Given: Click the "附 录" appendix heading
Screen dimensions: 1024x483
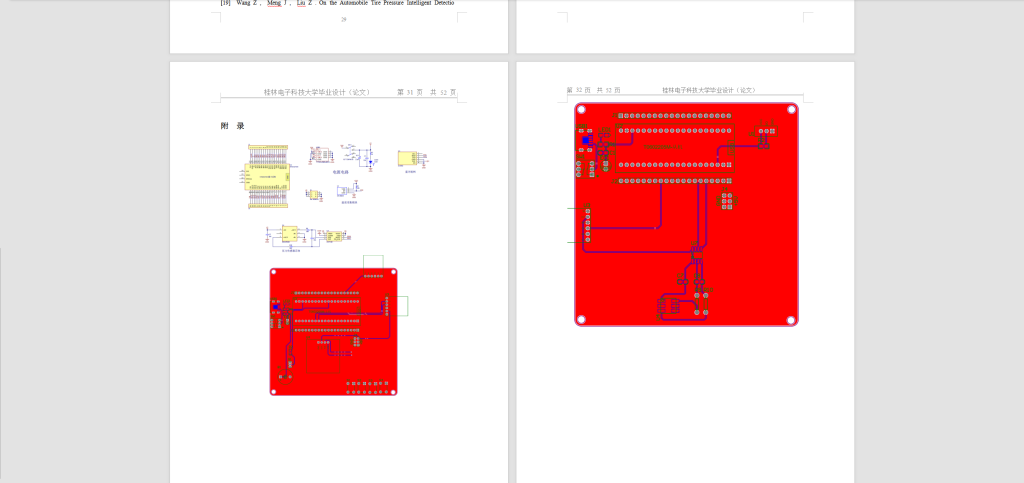Looking at the screenshot, I should (x=232, y=126).
